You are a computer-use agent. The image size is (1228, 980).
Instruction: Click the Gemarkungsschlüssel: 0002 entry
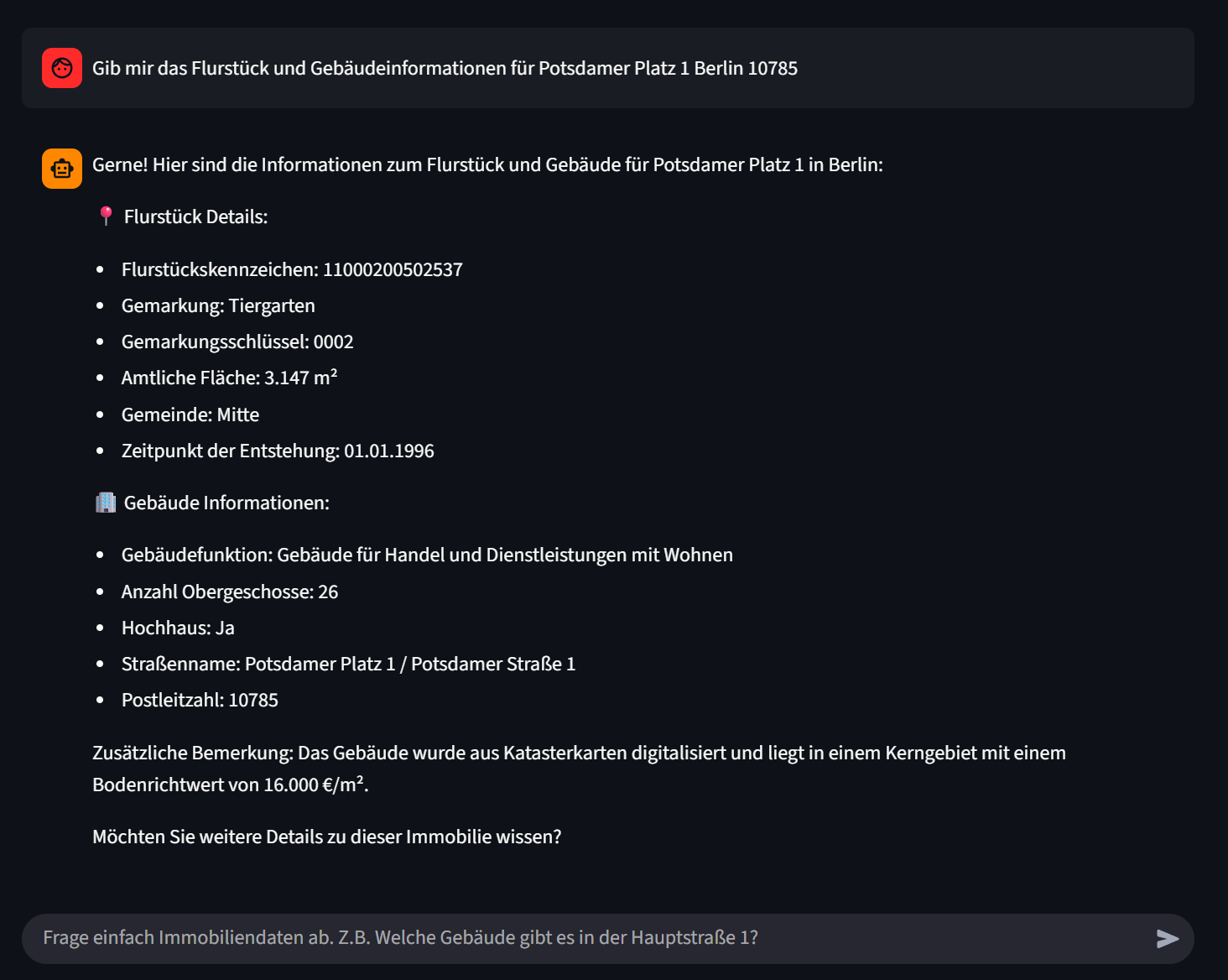[237, 341]
